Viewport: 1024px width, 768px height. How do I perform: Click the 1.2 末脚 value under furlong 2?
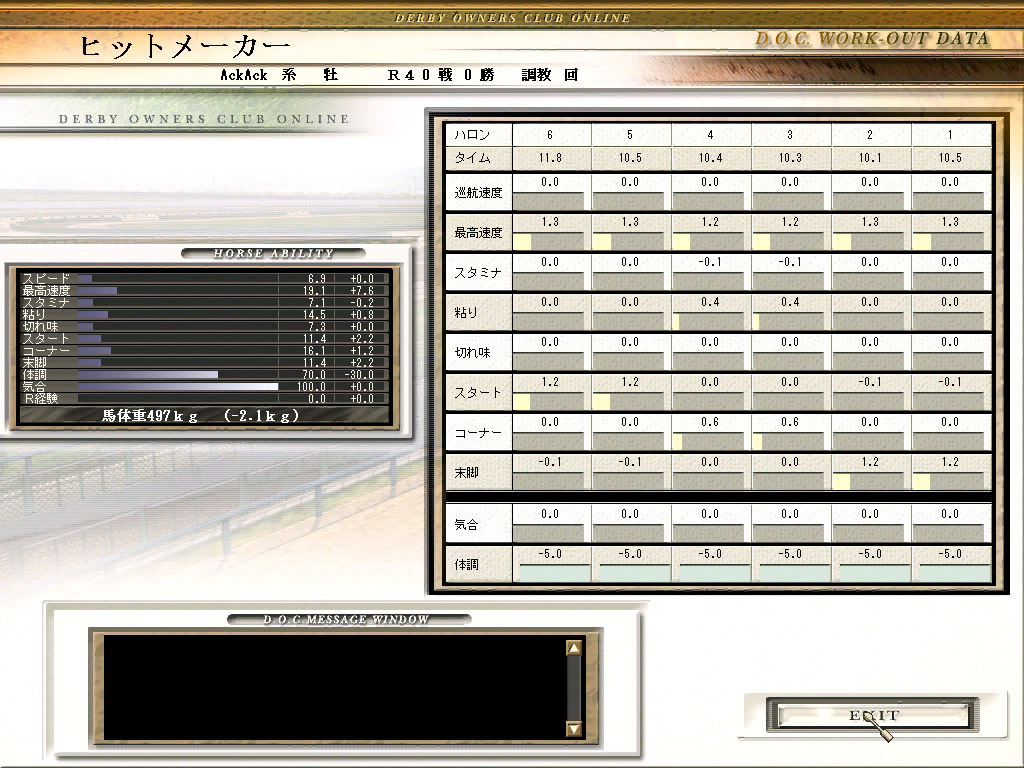click(x=870, y=462)
